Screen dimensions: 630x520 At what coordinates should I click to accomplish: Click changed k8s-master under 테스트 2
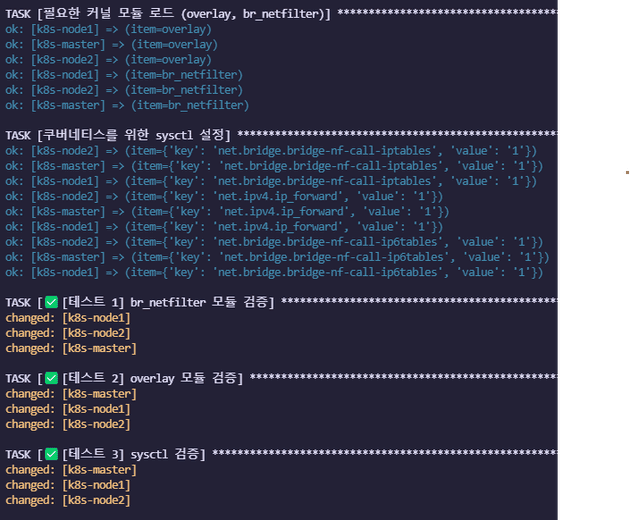(x=71, y=394)
